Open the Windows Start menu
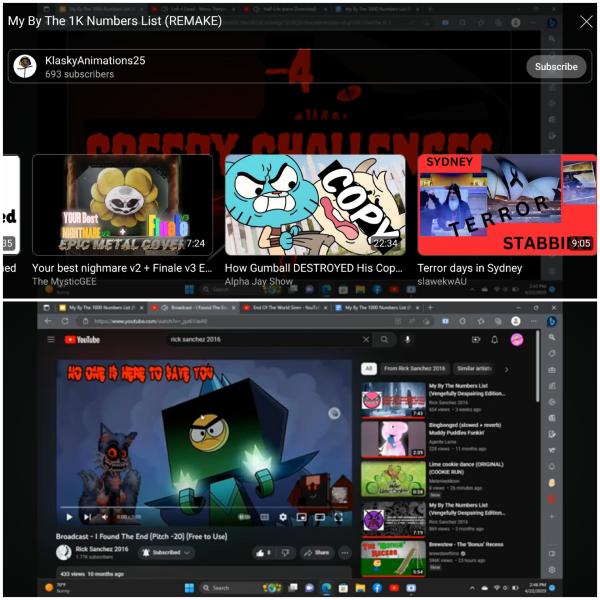The height and width of the screenshot is (600, 600). 189,587
